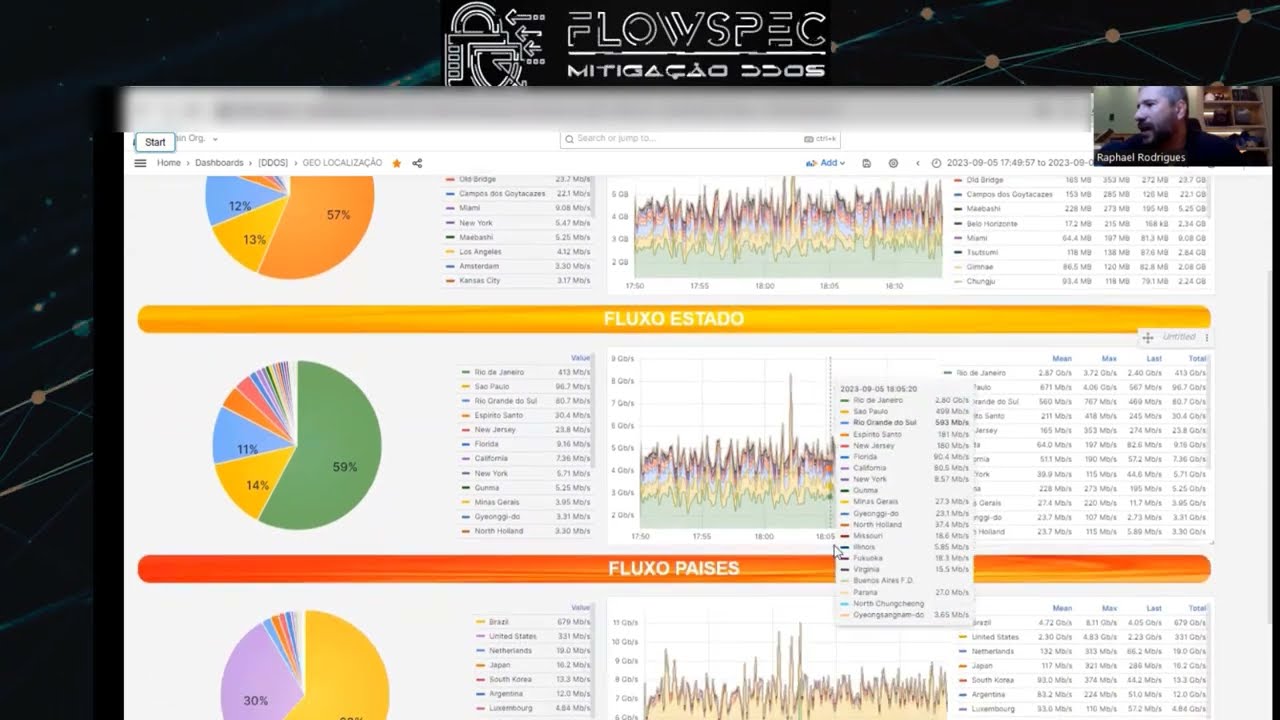This screenshot has width=1280, height=720.
Task: Open the Add dropdown in toolbar
Action: pos(825,163)
